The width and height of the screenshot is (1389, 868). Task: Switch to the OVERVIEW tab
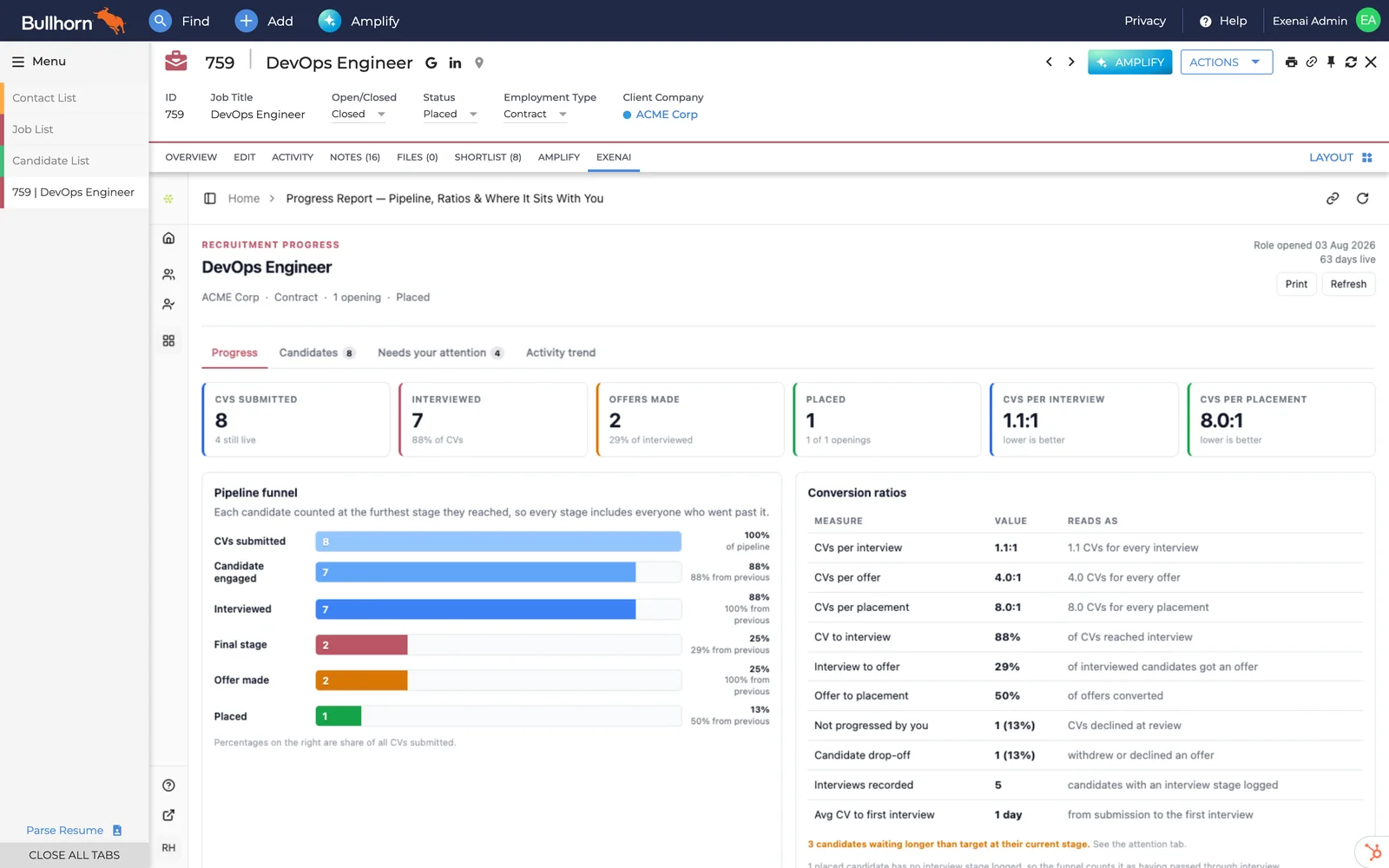point(191,157)
